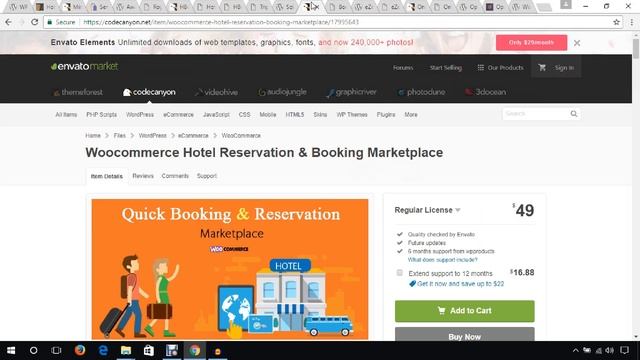Open the shopping cart icon
Viewport: 640px width, 360px height.
coord(542,68)
